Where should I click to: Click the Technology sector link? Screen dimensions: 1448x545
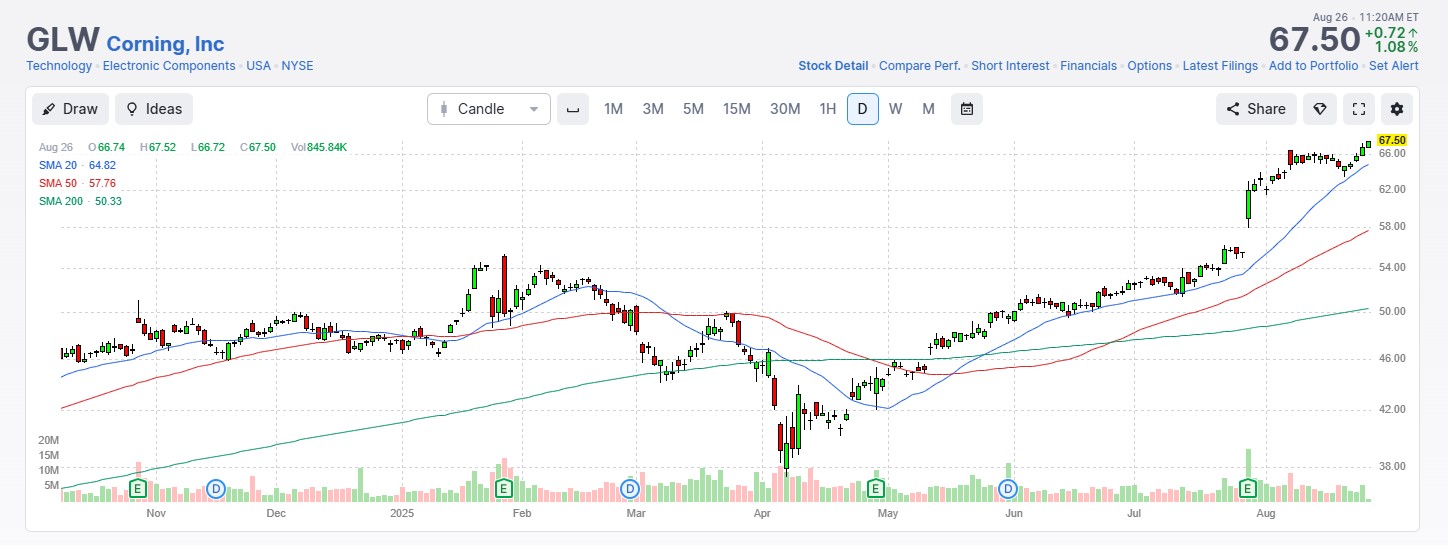(59, 66)
